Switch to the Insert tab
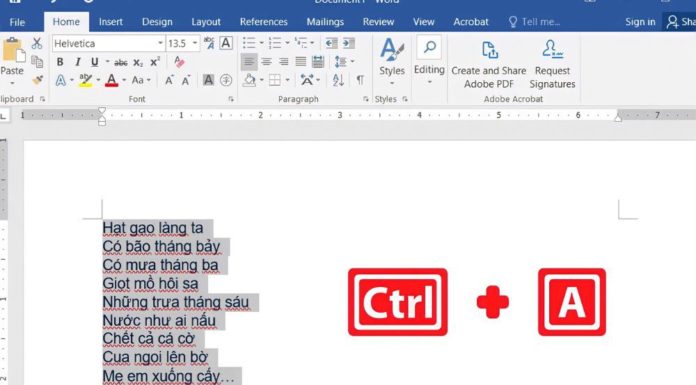This screenshot has height=385, width=696. click(111, 22)
